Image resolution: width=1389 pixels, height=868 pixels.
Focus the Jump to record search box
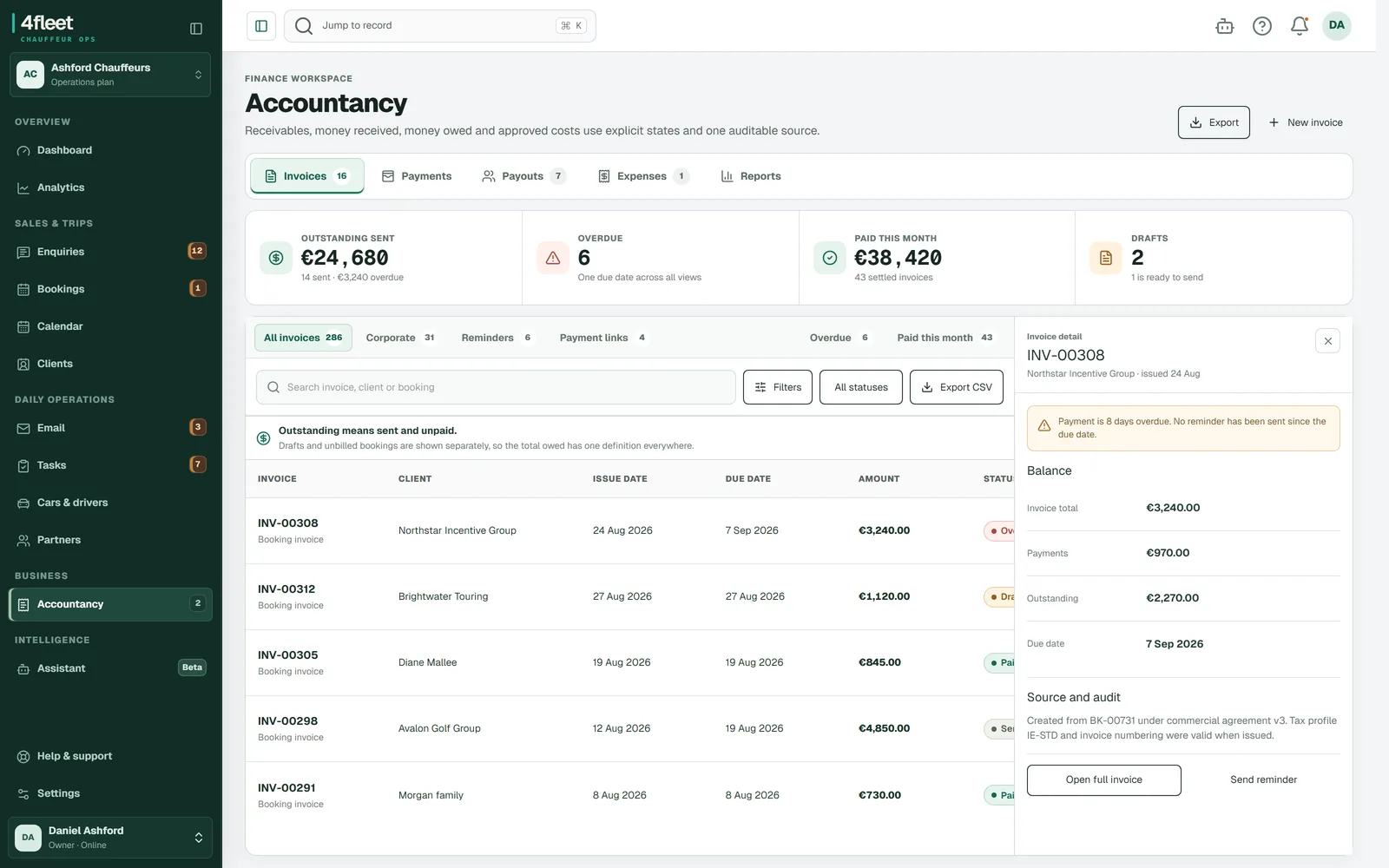point(440,26)
